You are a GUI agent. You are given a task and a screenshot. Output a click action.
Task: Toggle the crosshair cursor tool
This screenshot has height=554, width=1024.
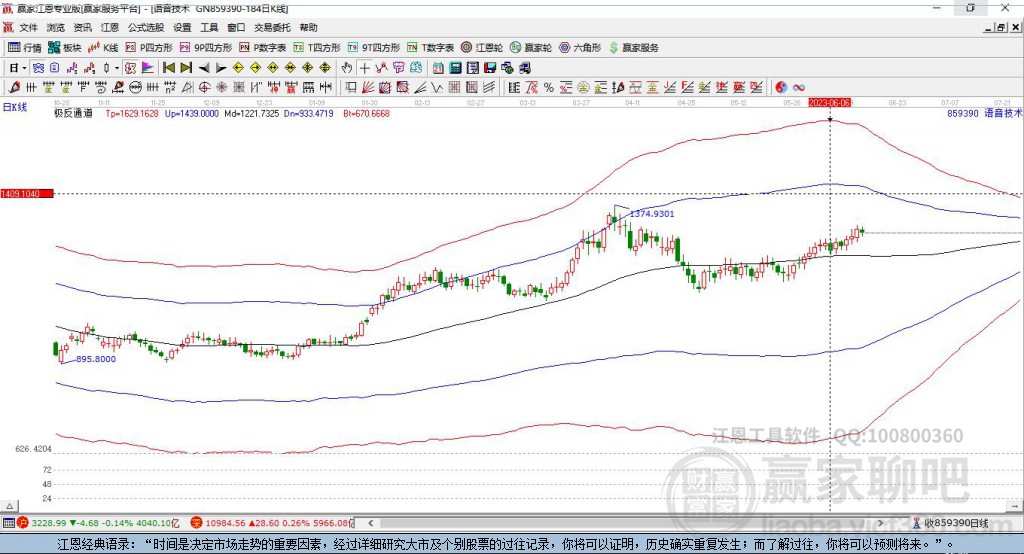[x=364, y=68]
